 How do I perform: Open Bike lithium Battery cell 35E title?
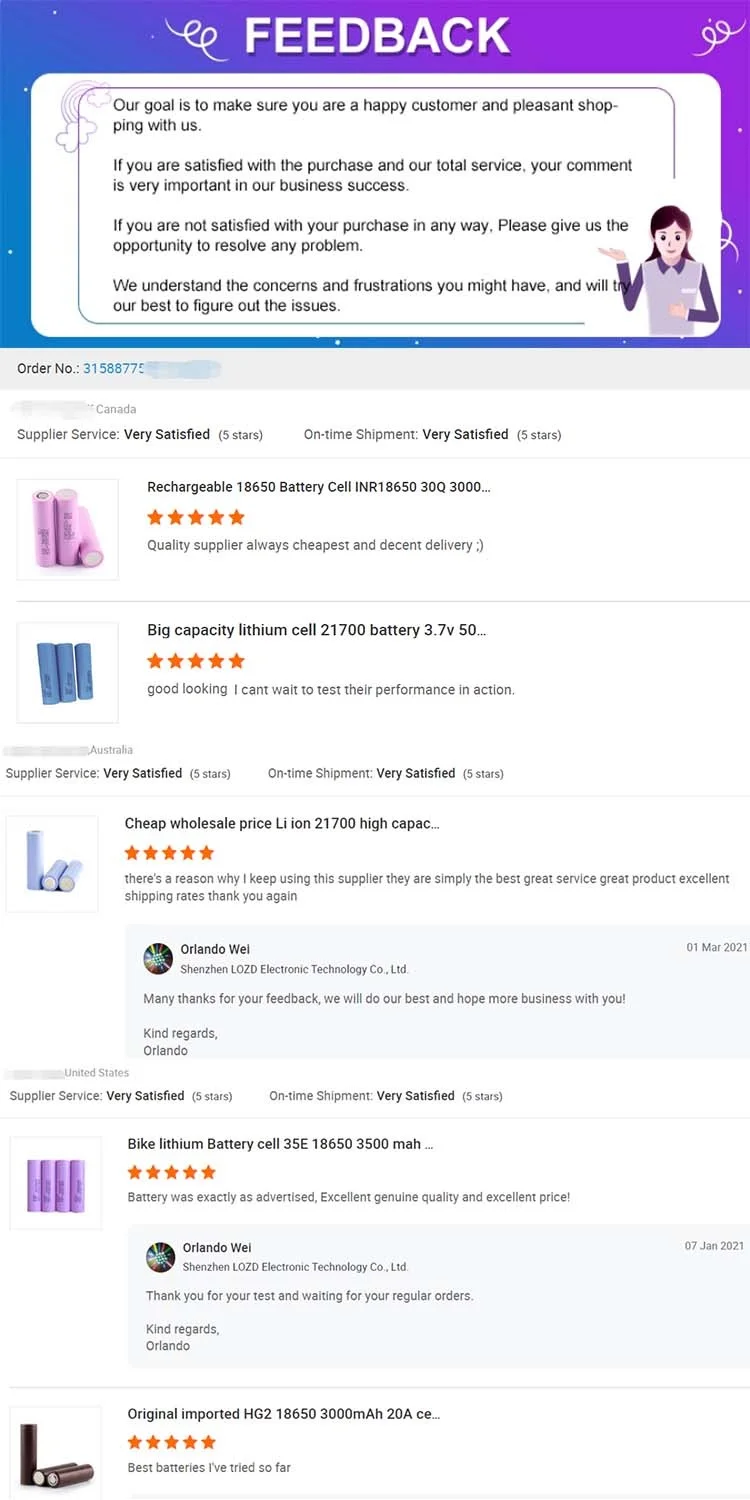pyautogui.click(x=280, y=1143)
